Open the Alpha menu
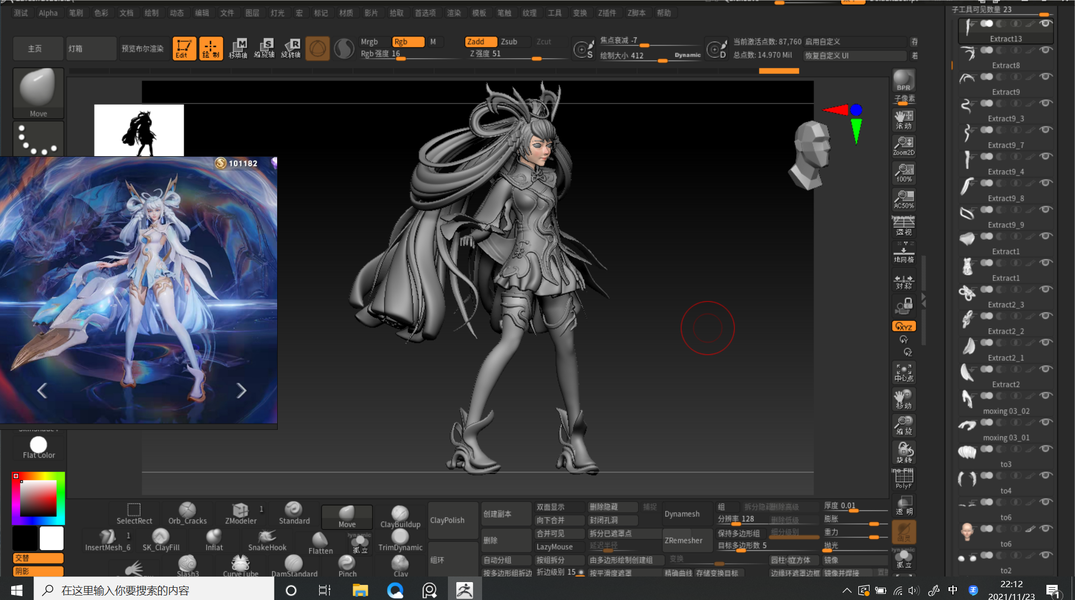Screen dimensions: 1075x600 (x=48, y=13)
